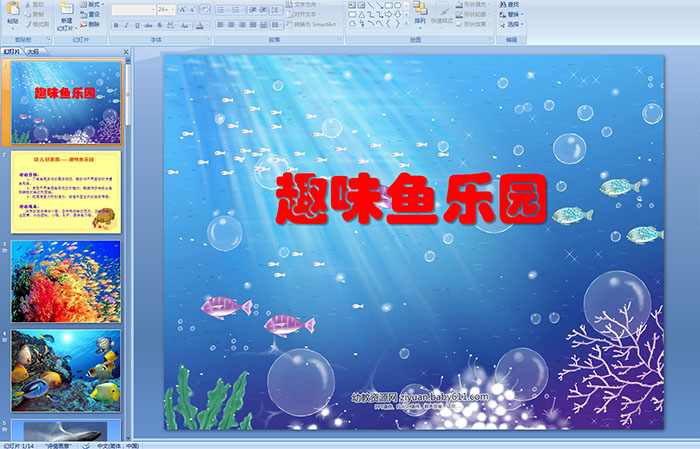700x449 pixels.
Task: Select the rectangle shape
Action: click(388, 5)
